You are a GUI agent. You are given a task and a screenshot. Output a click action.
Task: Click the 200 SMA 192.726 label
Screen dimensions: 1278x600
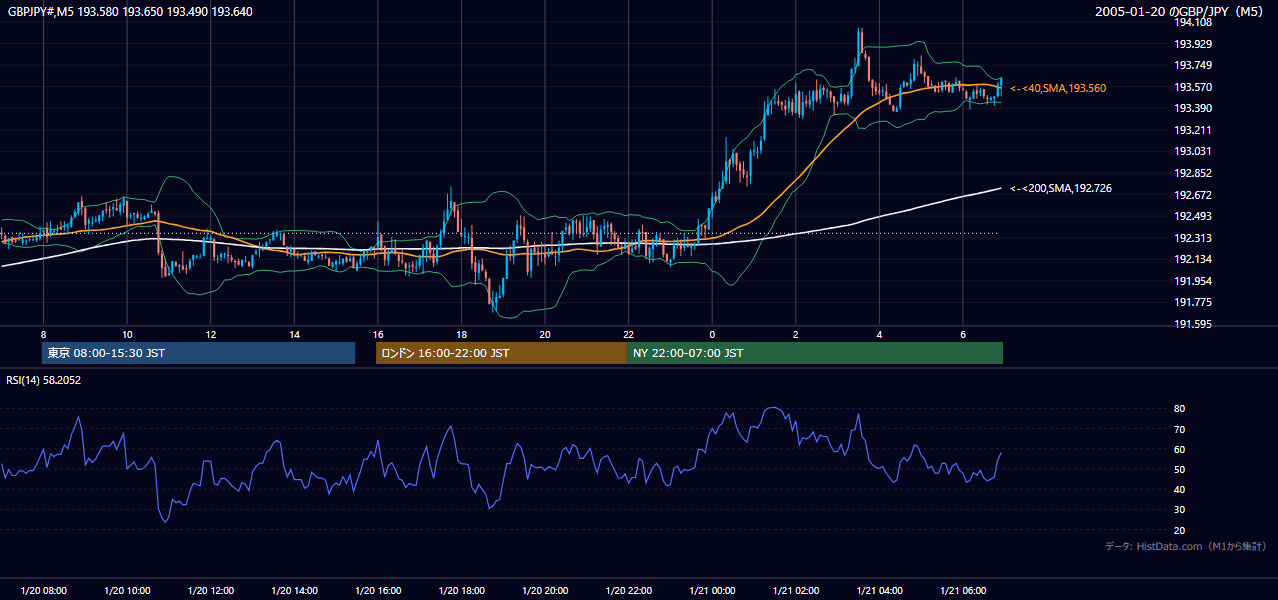[1061, 188]
